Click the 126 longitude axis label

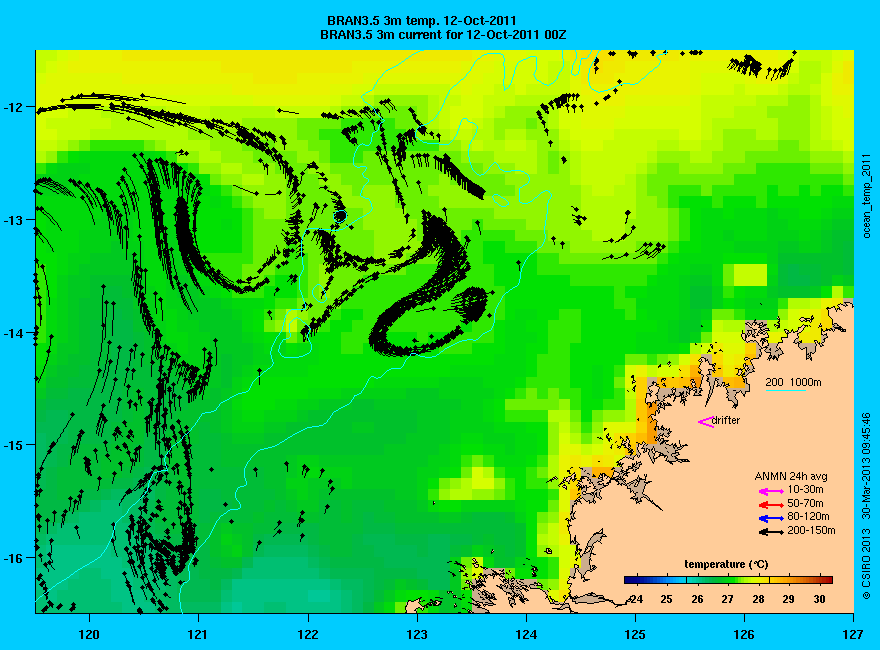744,635
